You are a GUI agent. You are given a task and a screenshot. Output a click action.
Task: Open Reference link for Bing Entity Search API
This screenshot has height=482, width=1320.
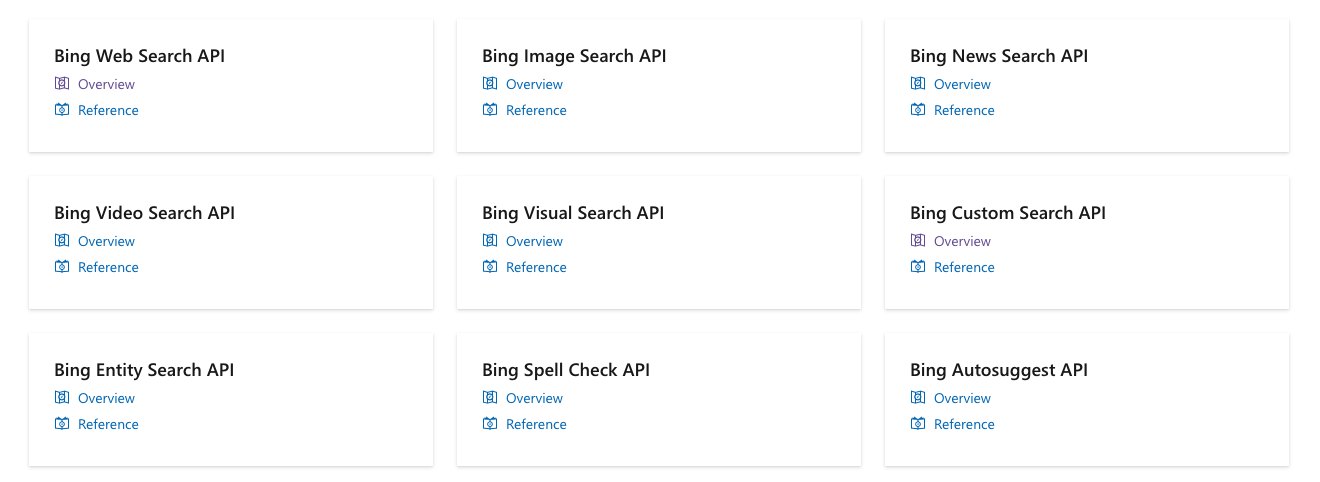108,424
